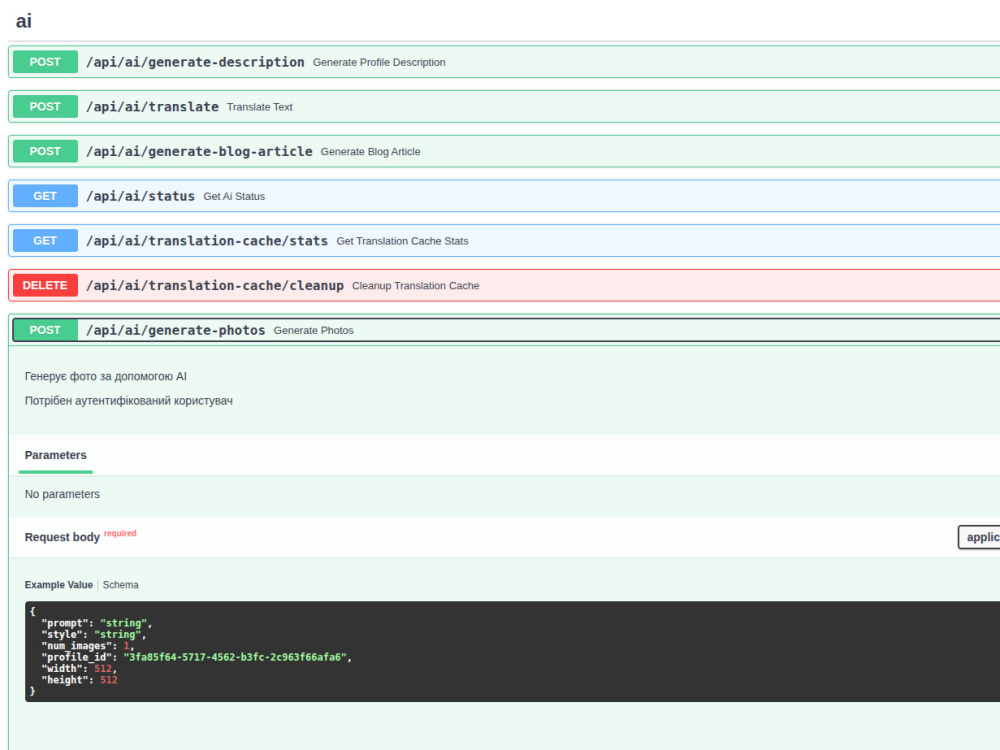The height and width of the screenshot is (750, 1000).
Task: Click 'Потрібен аутентифікований користувач' description line
Action: coord(129,401)
